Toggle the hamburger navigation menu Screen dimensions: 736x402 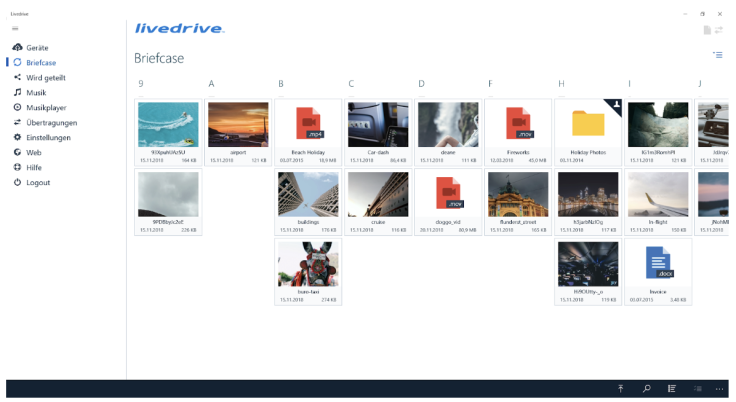[x=15, y=29]
